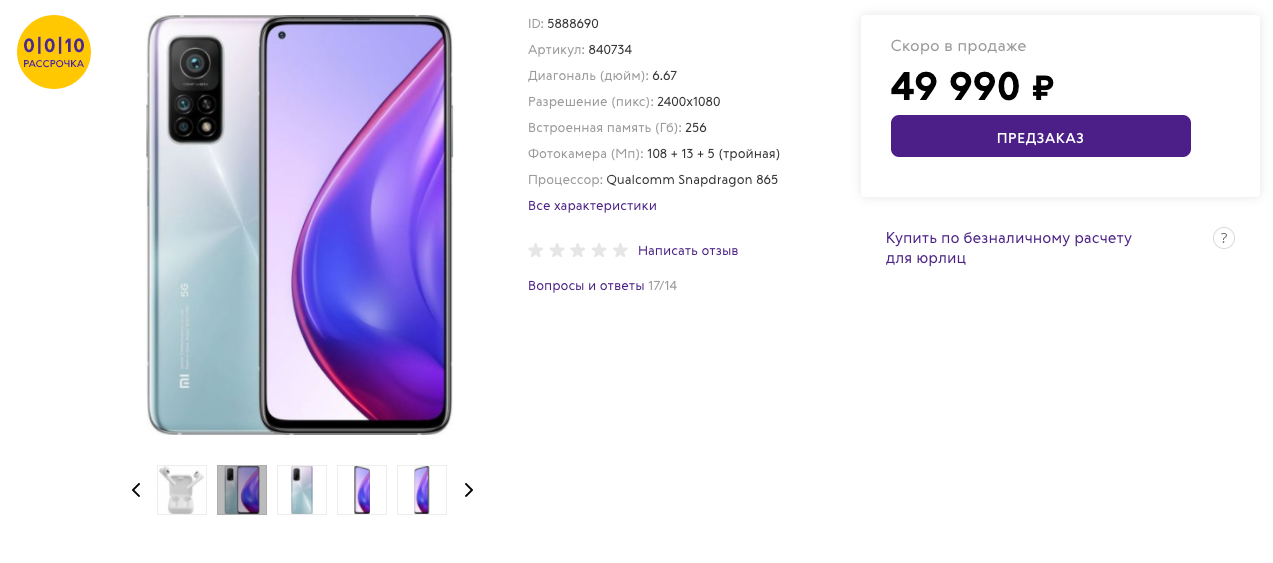The height and width of the screenshot is (563, 1273).
Task: Click the yellow 0|0|10 рассрочка badge
Action: 54,52
